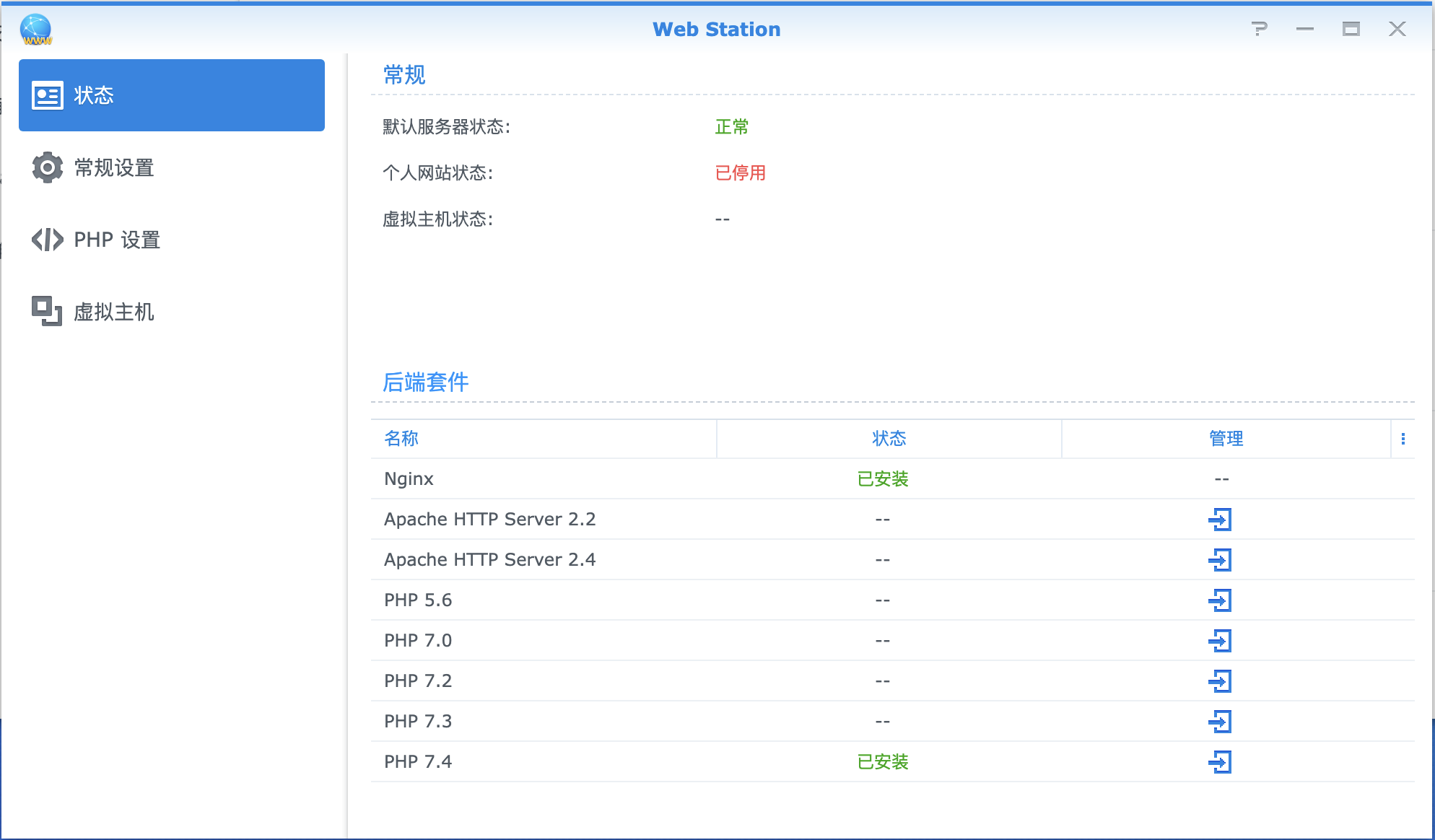Screen dimensions: 1435x840
Task: Open the table column options menu
Action: (x=1403, y=439)
